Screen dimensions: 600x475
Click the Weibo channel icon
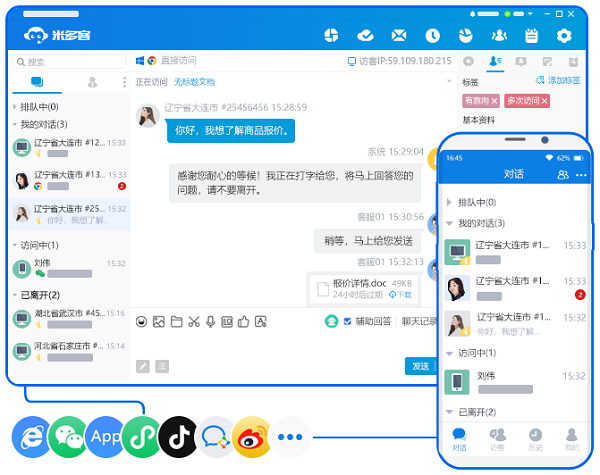[252, 437]
